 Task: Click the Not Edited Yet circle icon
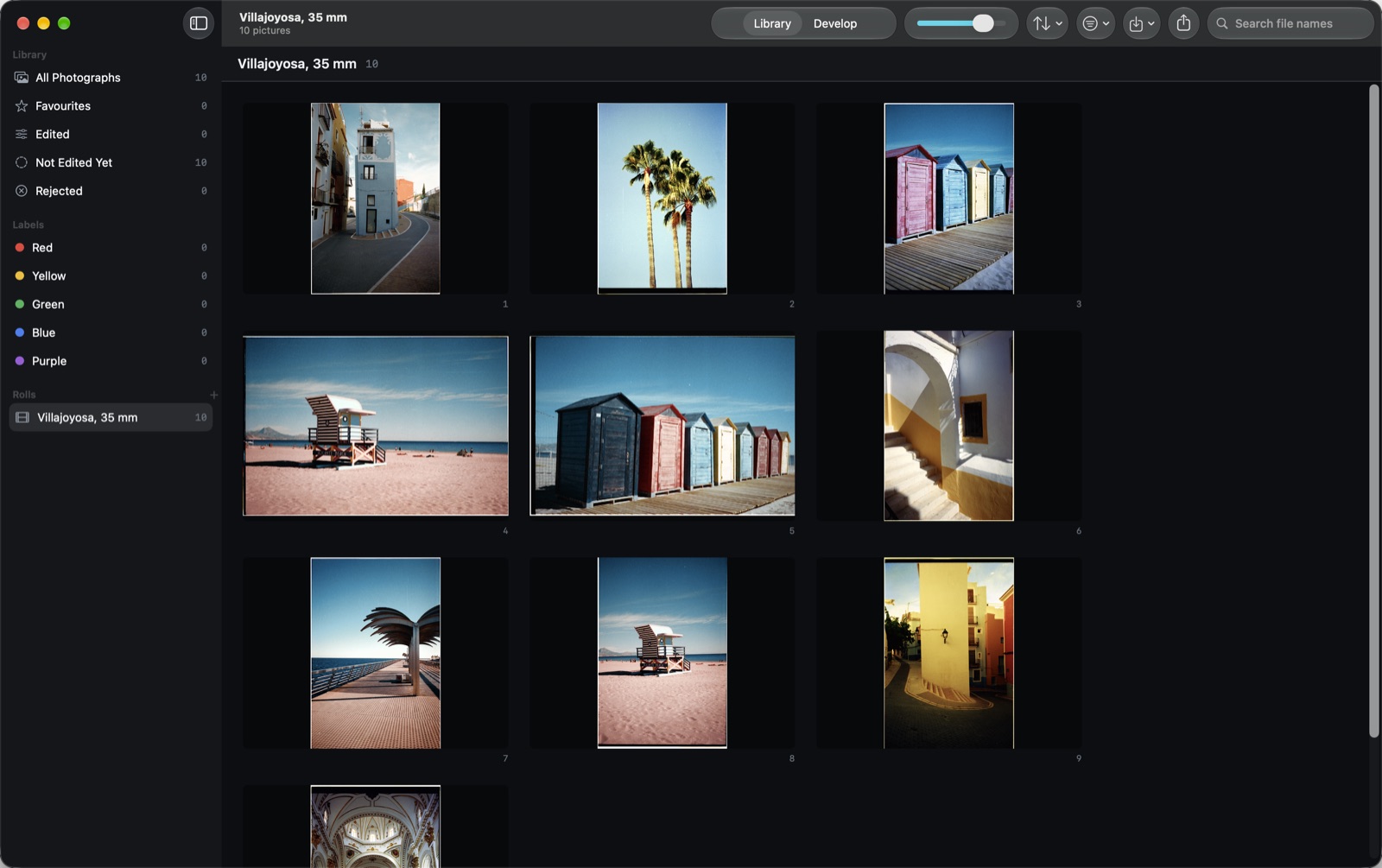point(22,162)
